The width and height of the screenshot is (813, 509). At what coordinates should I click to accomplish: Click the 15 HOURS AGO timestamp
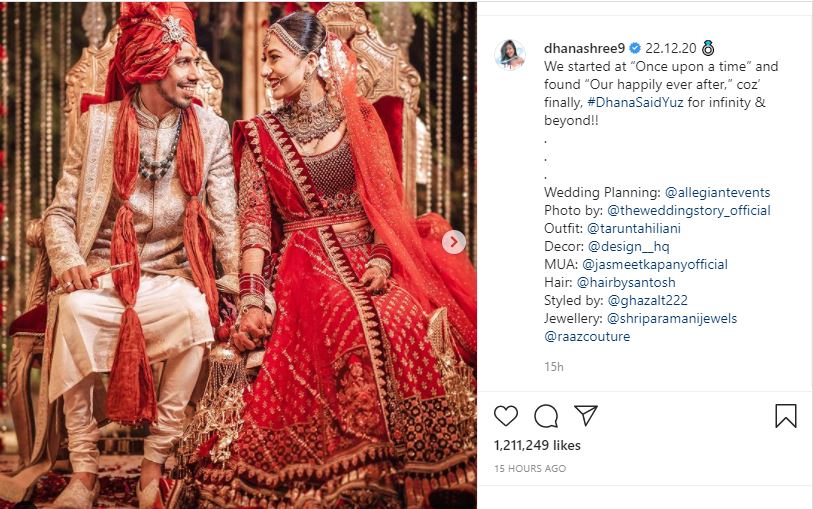pyautogui.click(x=530, y=469)
